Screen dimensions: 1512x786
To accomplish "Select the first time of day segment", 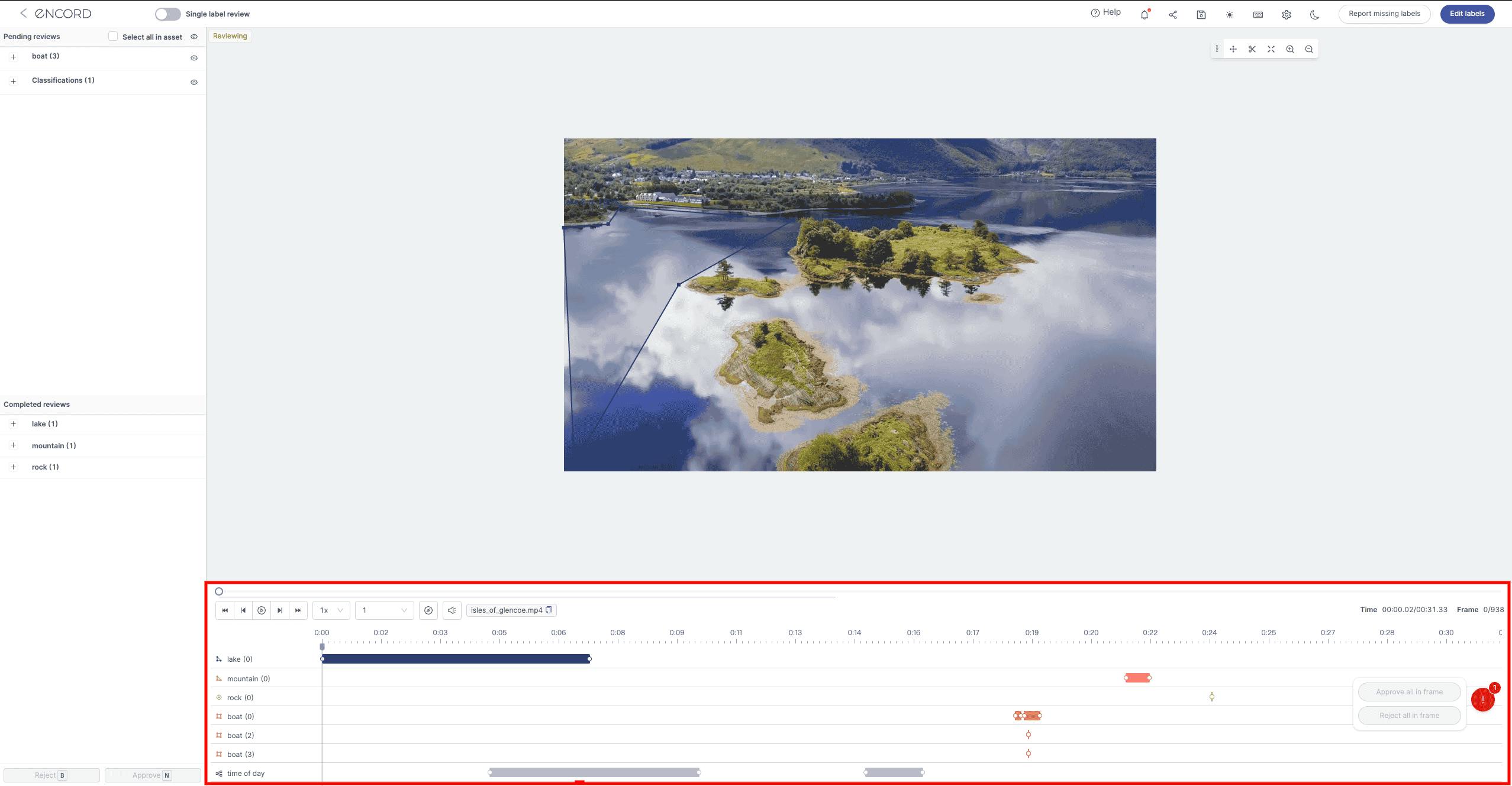I will click(594, 772).
